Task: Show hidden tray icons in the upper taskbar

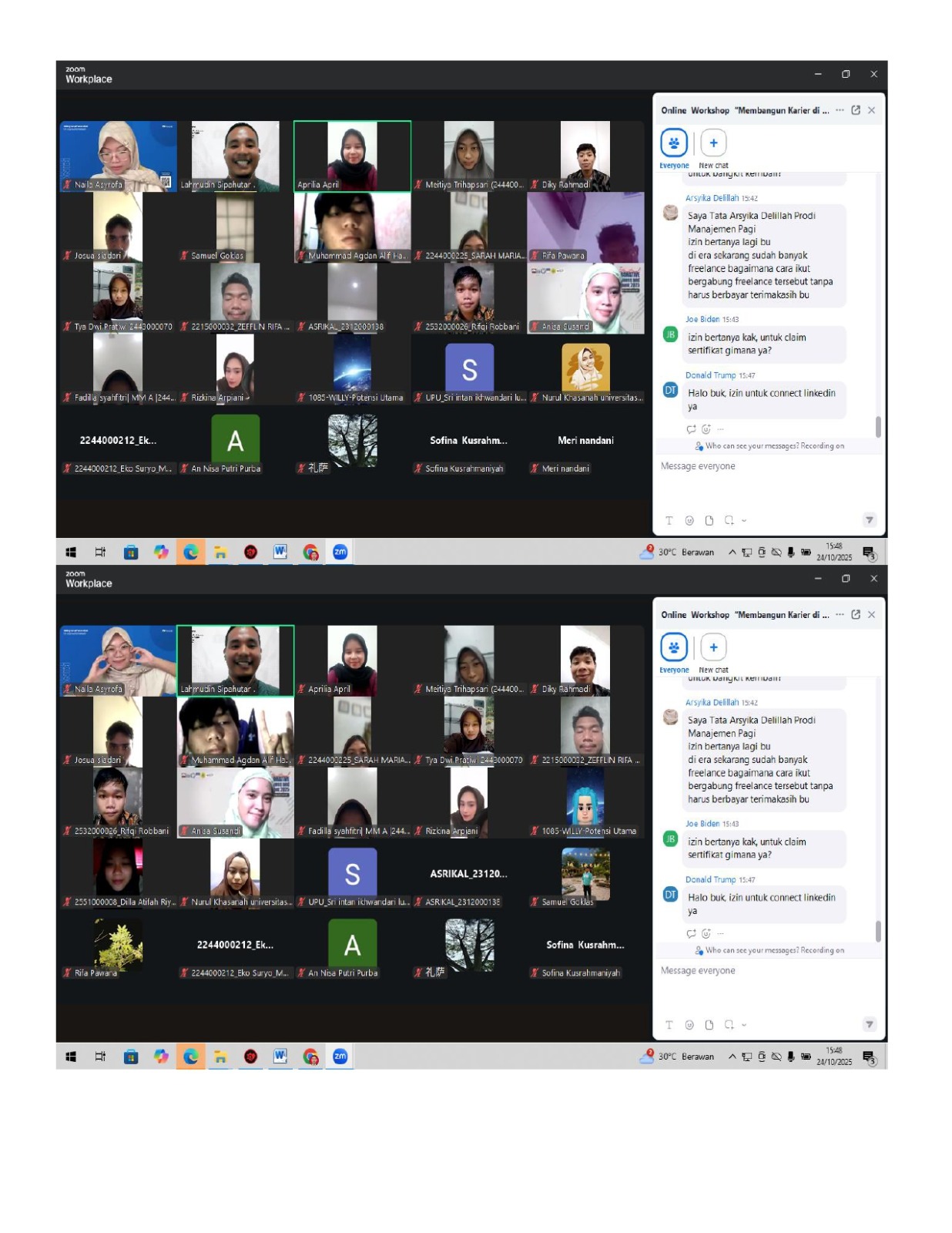Action: coord(732,552)
